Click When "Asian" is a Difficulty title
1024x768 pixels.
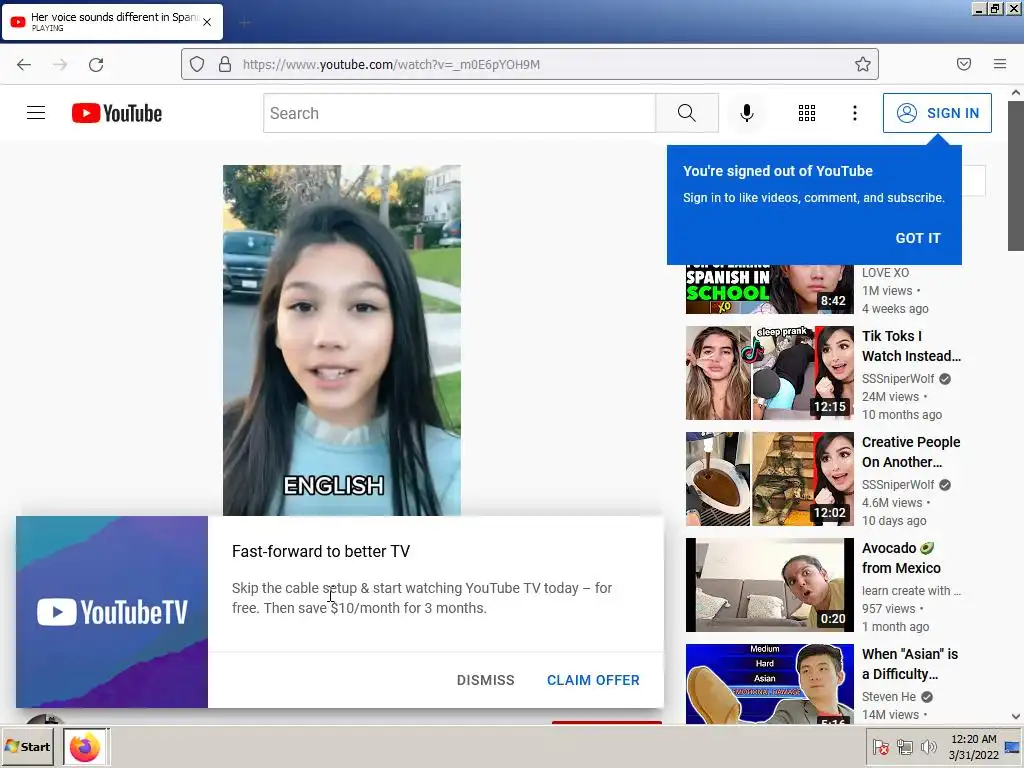tap(910, 664)
